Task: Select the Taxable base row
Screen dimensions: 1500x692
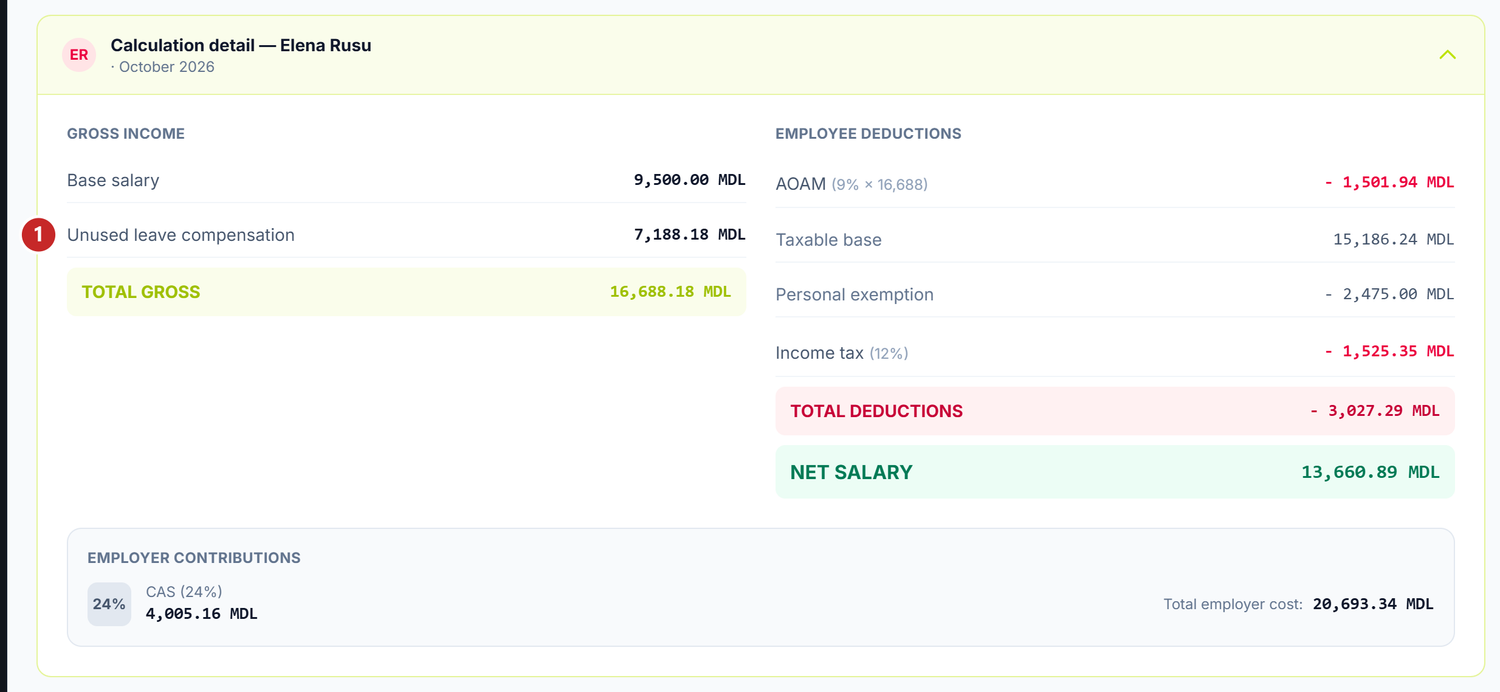Action: [1115, 239]
